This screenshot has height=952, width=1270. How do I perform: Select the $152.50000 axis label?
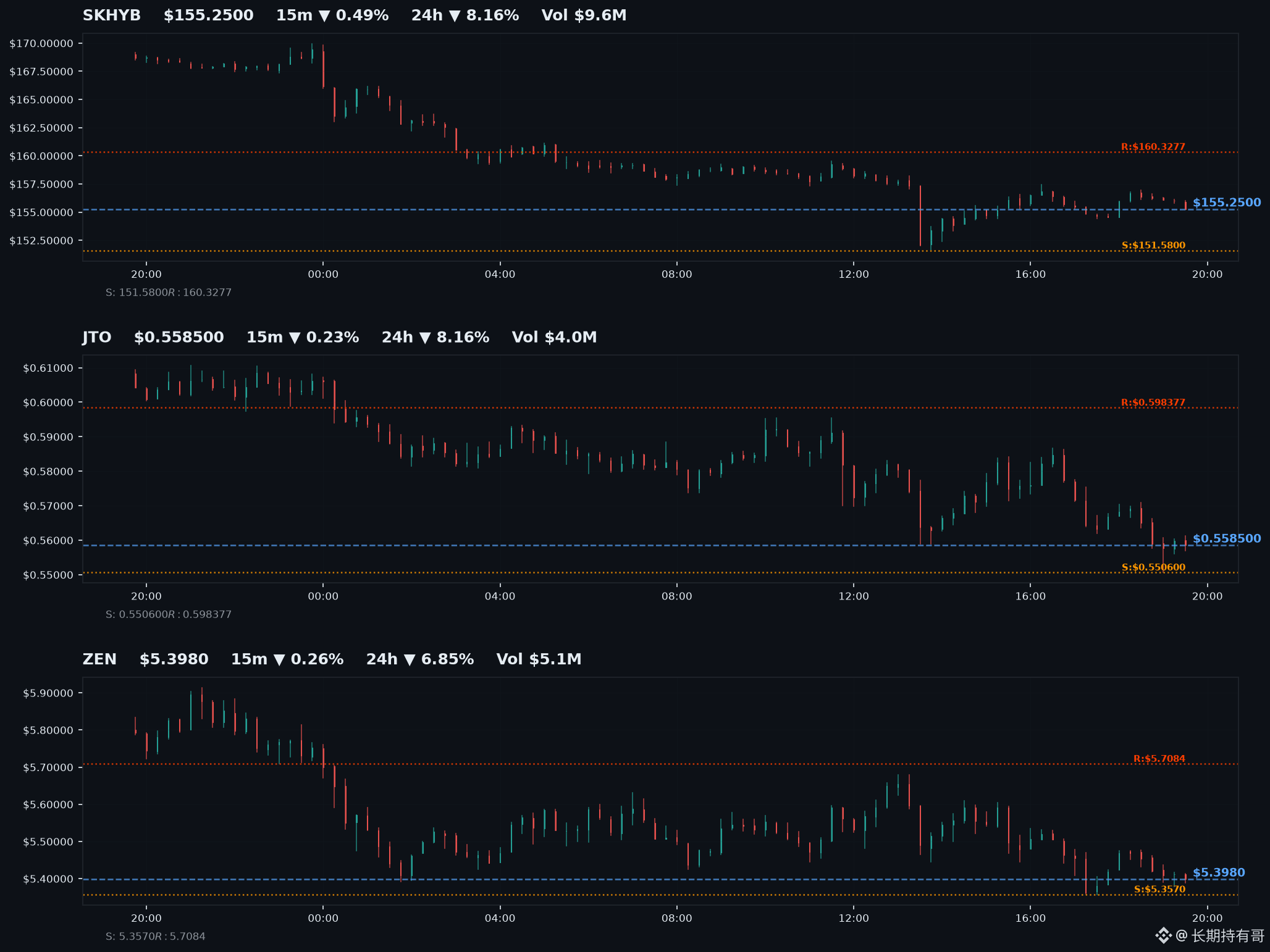pyautogui.click(x=41, y=241)
